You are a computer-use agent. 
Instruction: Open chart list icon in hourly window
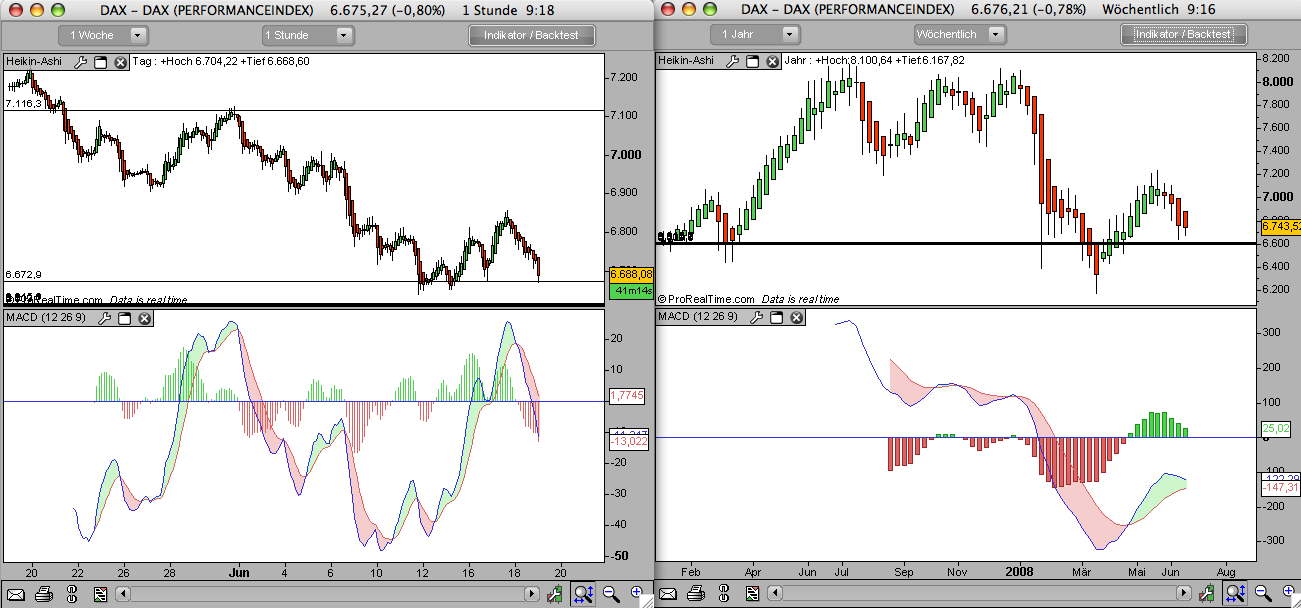point(100,595)
